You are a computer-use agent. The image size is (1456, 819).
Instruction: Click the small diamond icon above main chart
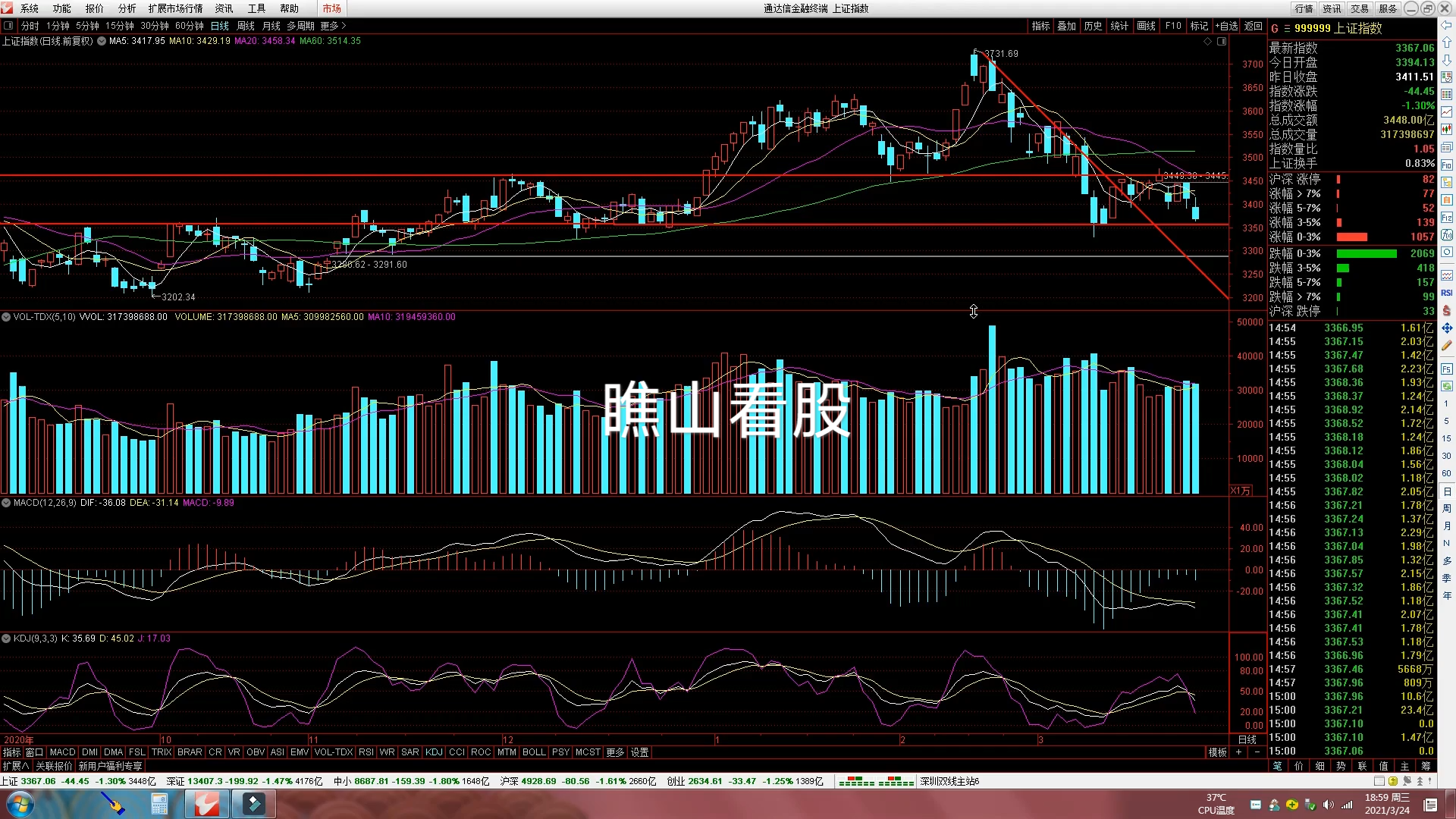[x=1208, y=42]
